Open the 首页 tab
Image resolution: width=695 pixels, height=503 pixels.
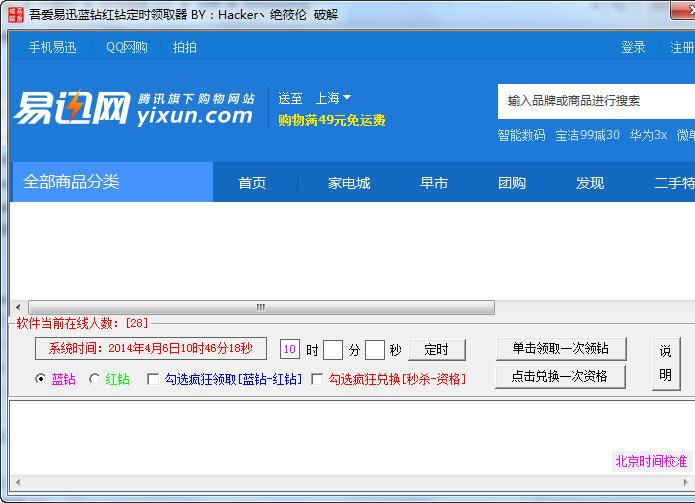pos(252,183)
